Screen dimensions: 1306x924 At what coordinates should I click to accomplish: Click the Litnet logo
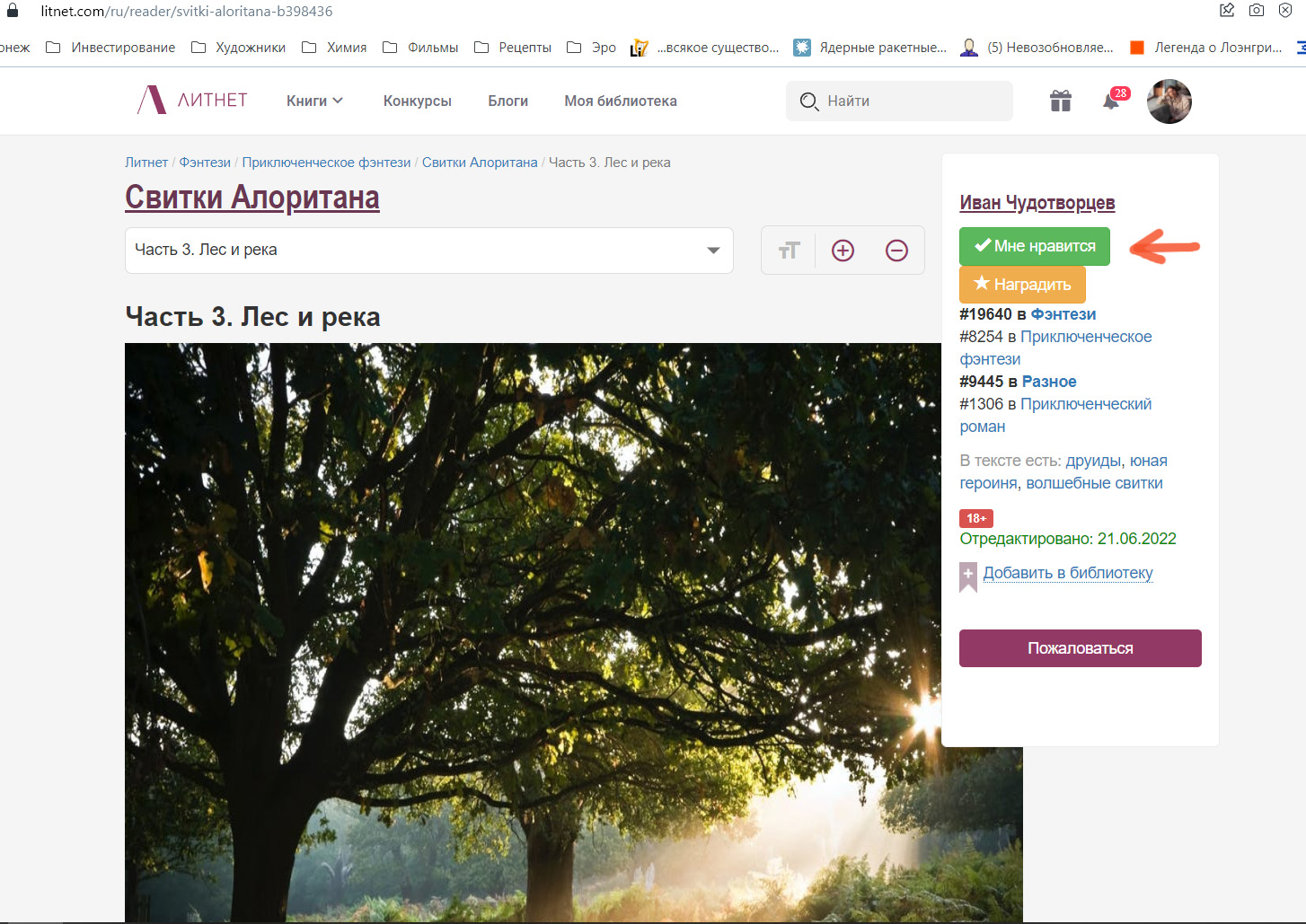click(192, 101)
